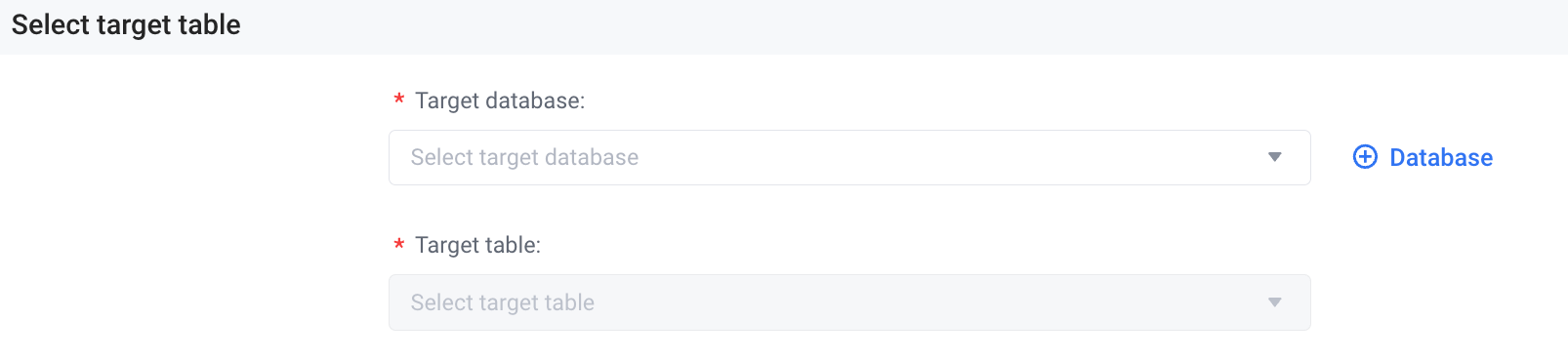Select the gray triangle in table field
Screen dimensions: 1568x361
[x=1274, y=302]
